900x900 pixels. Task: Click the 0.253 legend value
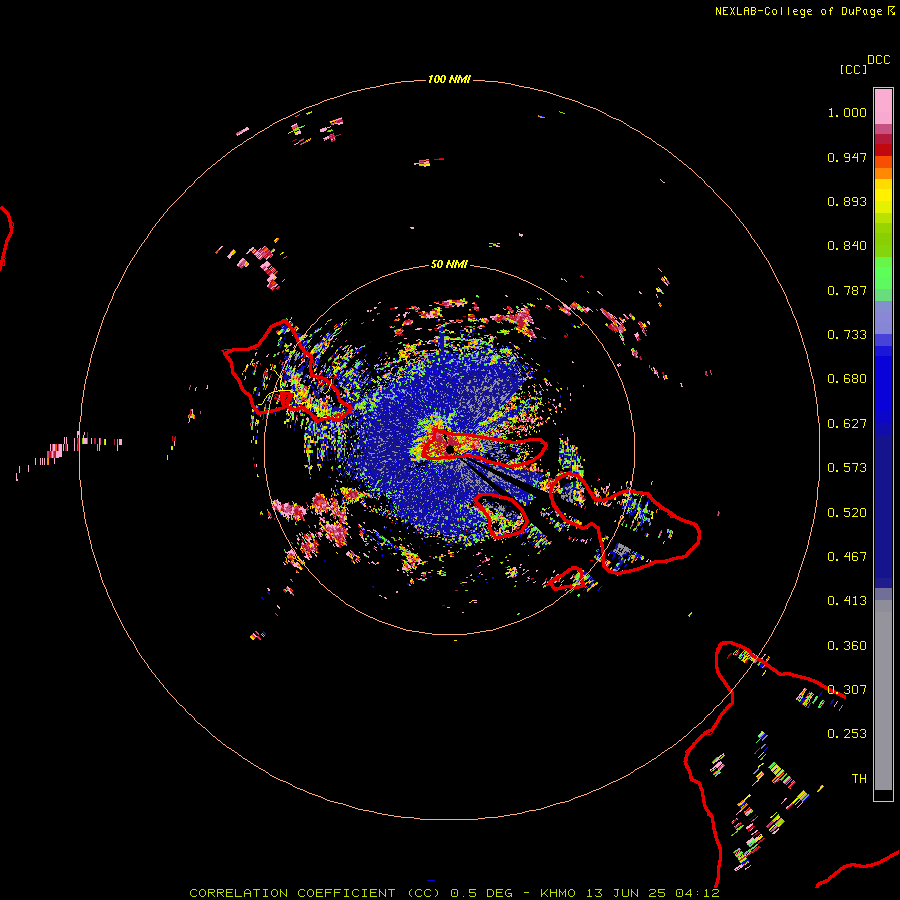click(x=847, y=734)
